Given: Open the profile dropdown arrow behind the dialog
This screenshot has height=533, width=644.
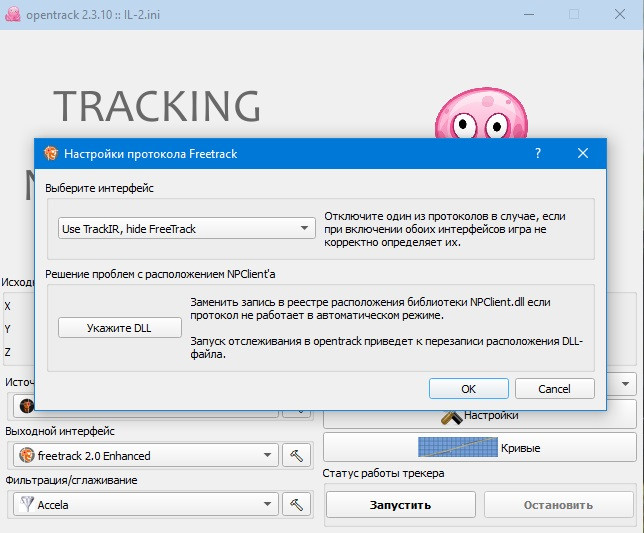Looking at the screenshot, I should coord(625,384).
